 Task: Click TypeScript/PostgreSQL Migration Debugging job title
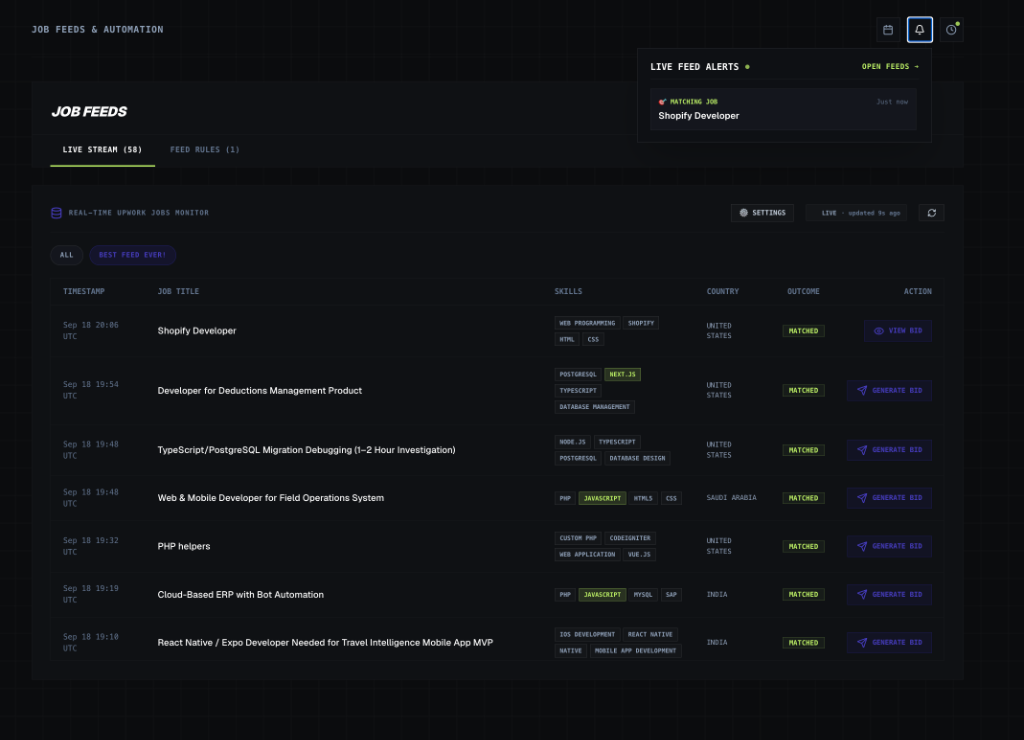click(306, 450)
